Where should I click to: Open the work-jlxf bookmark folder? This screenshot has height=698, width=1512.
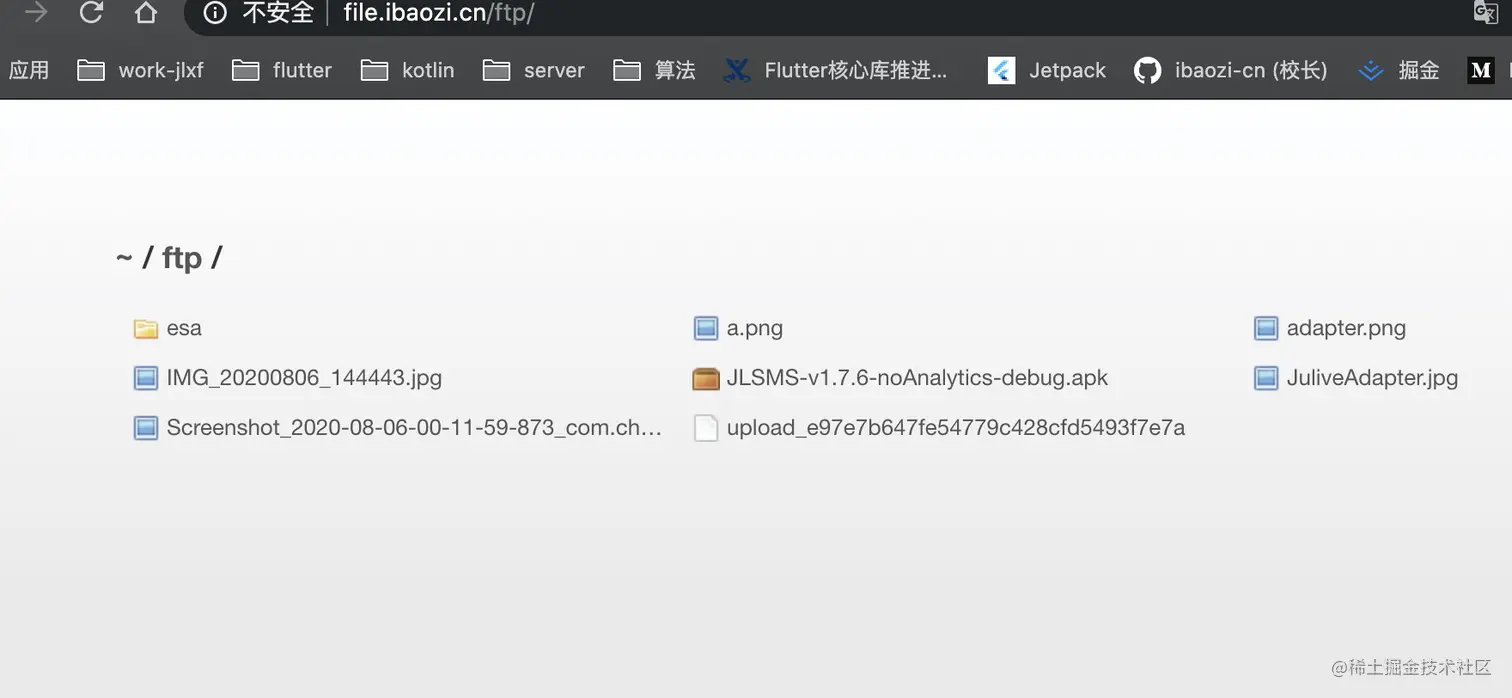(x=141, y=70)
